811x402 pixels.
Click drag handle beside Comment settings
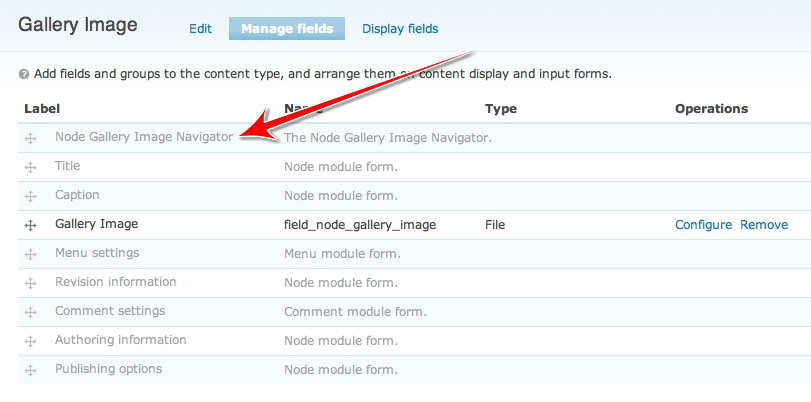coord(30,312)
